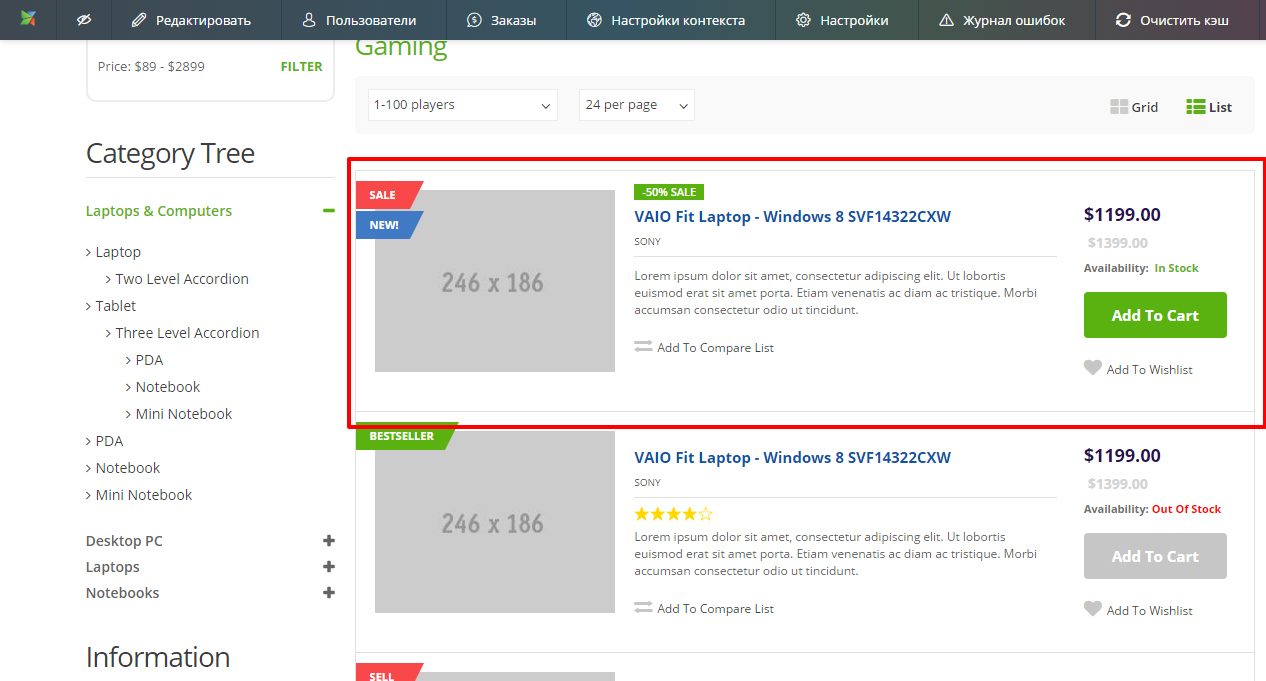Image resolution: width=1266 pixels, height=681 pixels.
Task: Click the green Add To Cart button
Action: coord(1155,315)
